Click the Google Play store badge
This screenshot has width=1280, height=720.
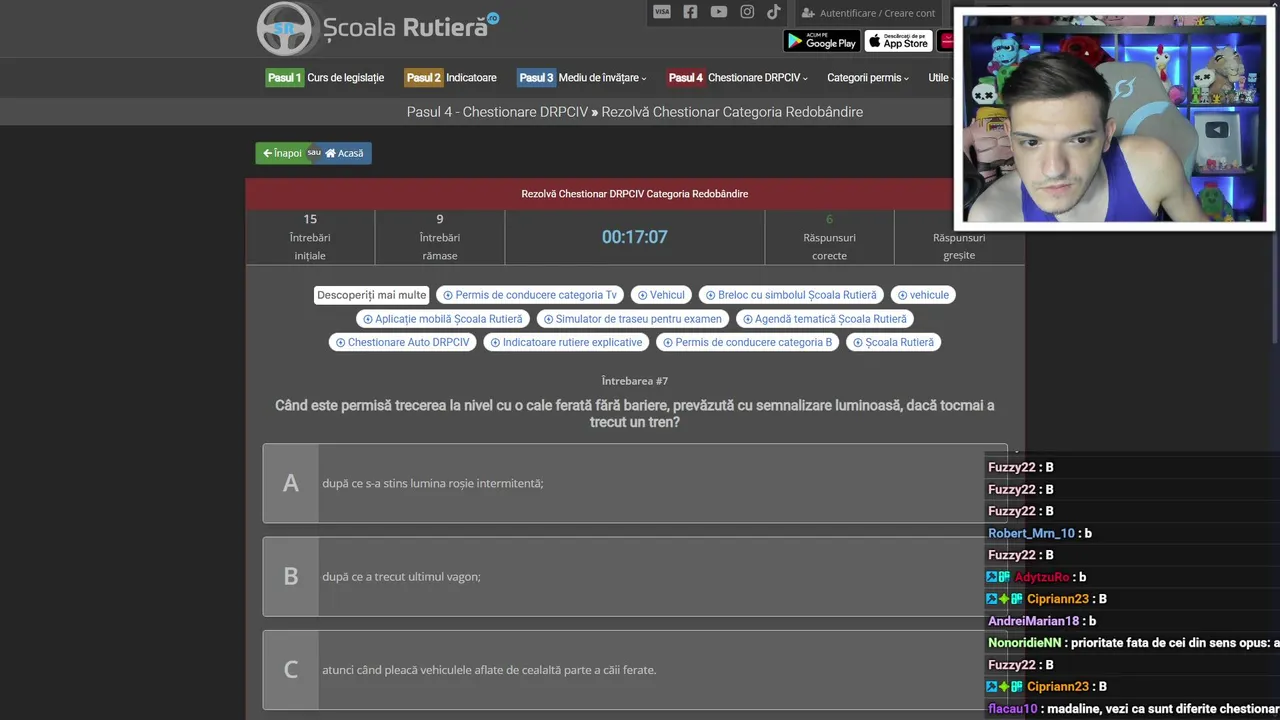click(822, 41)
